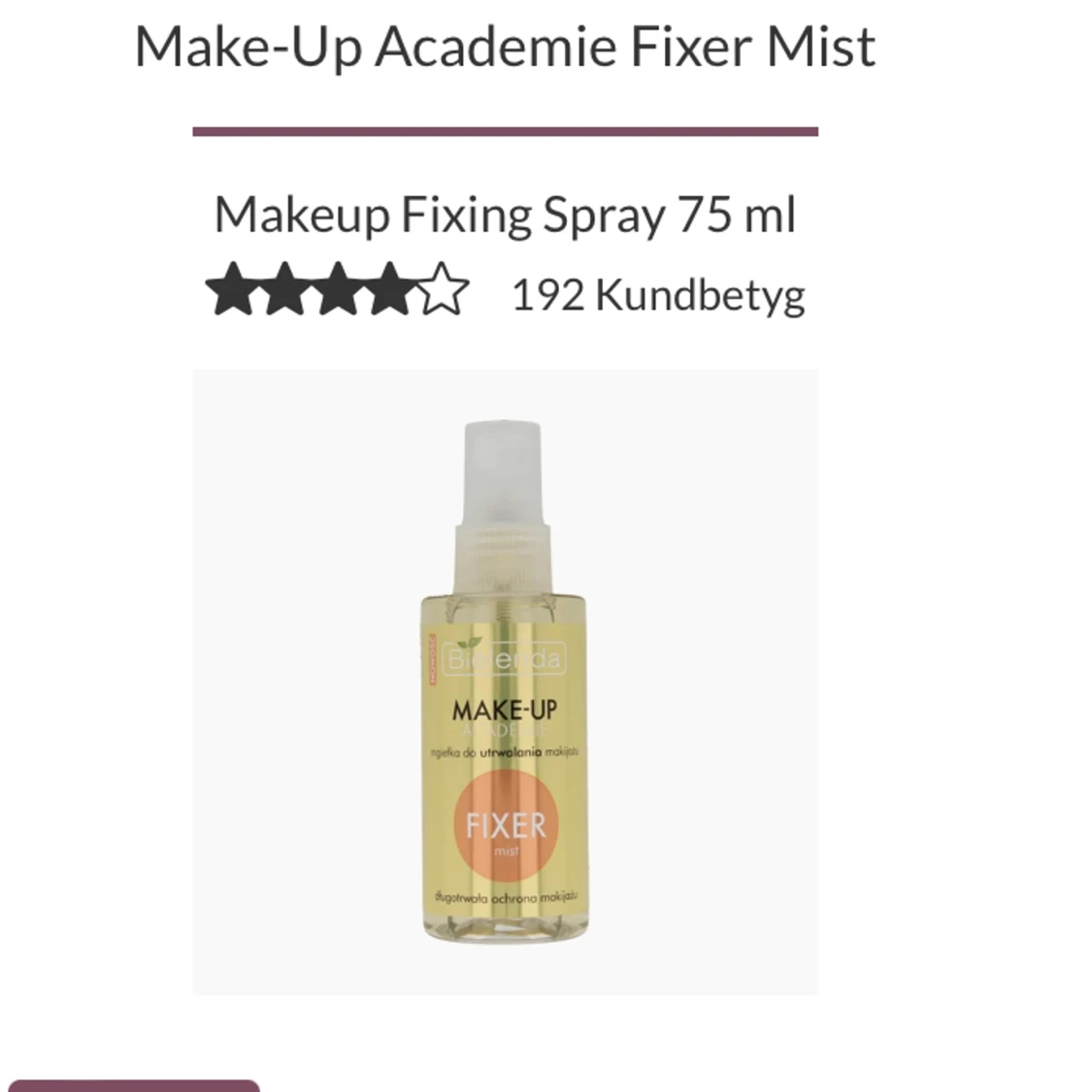Select the empty fifth rating star

pyautogui.click(x=443, y=289)
